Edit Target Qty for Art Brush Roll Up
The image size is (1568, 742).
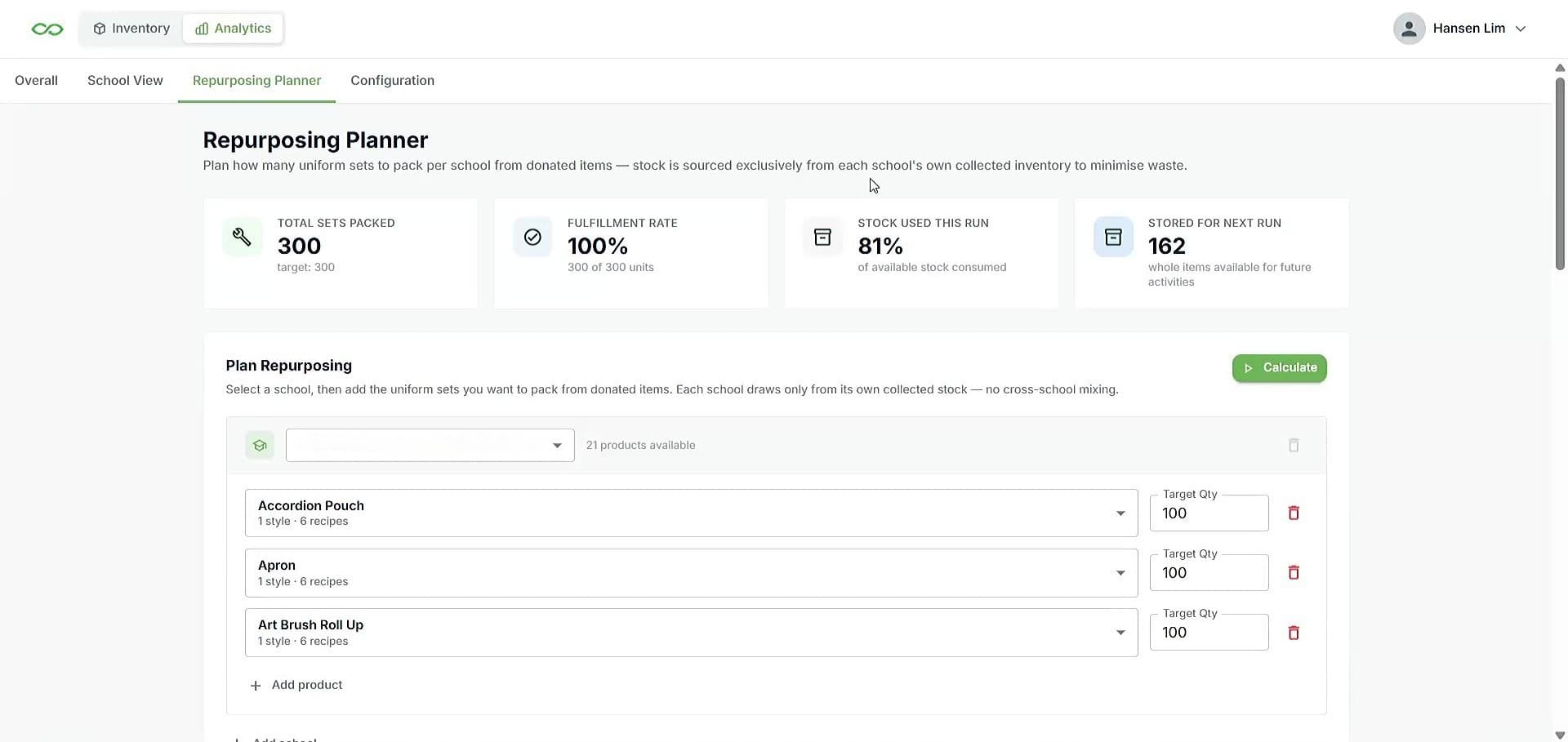point(1209,633)
